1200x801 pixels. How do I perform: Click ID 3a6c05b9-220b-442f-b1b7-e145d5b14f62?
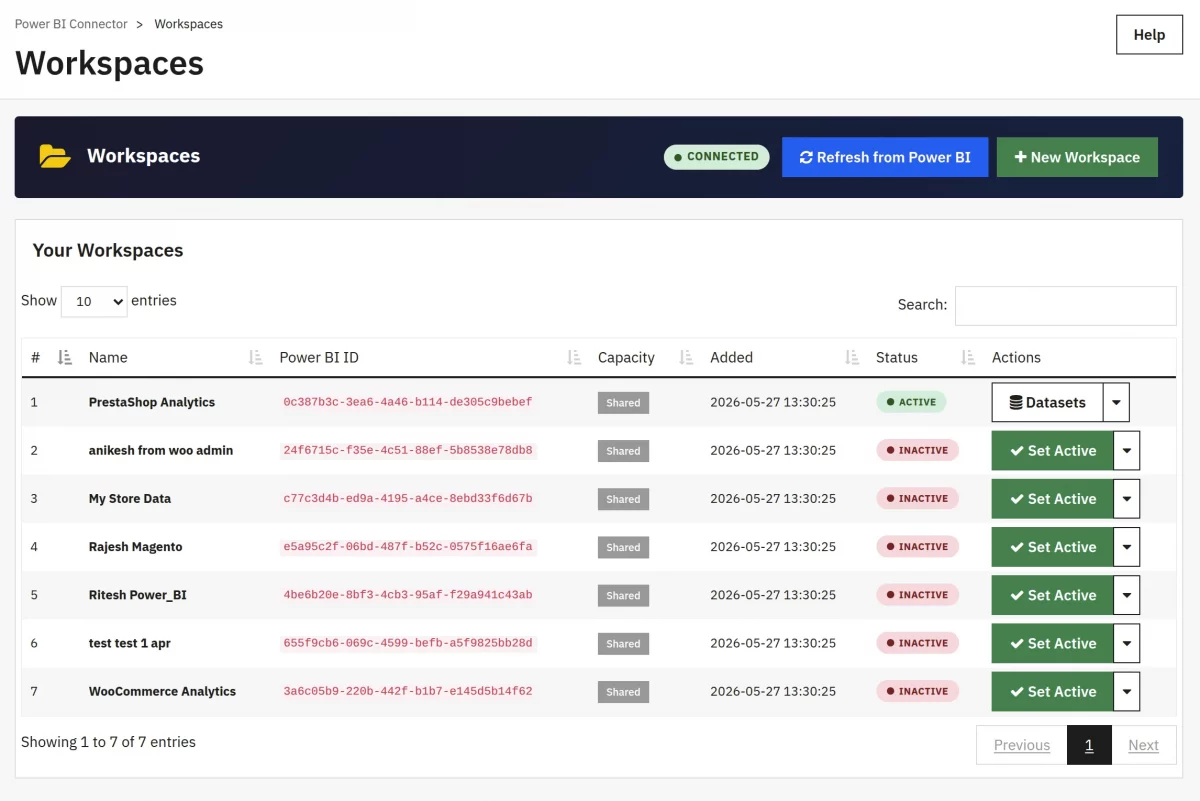[408, 691]
